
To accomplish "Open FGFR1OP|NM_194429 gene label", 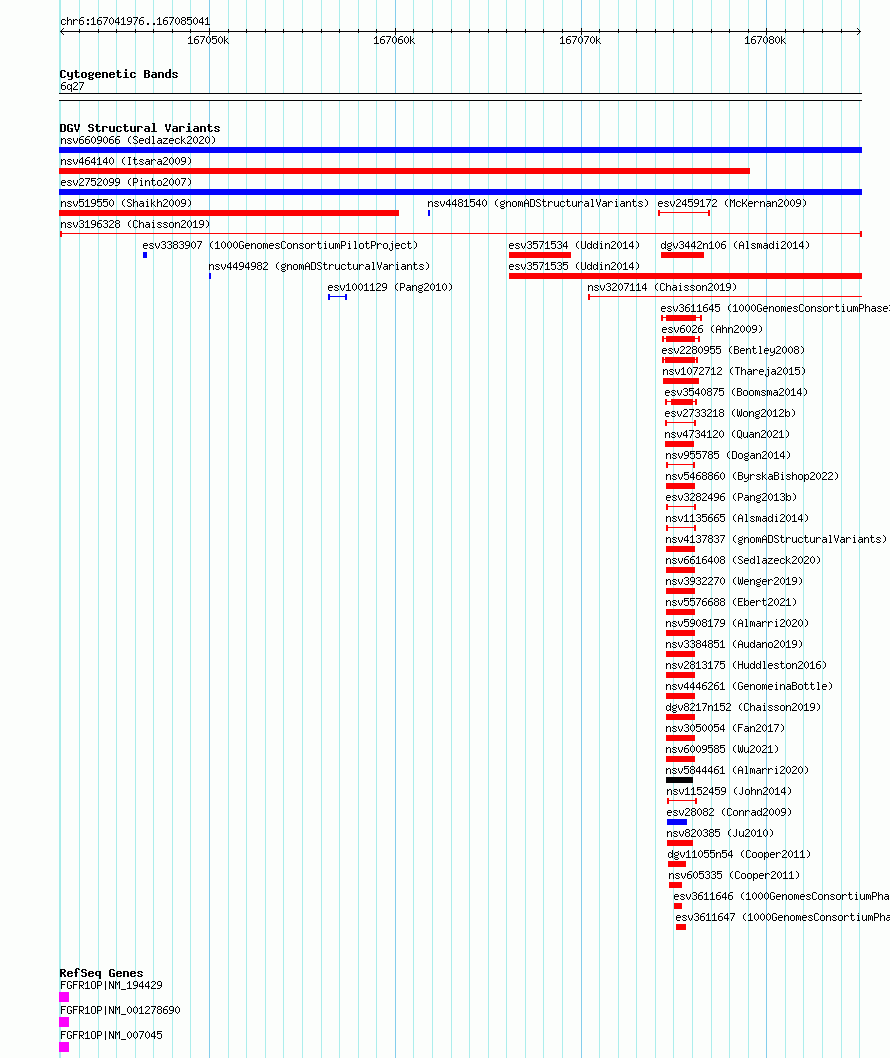I will coord(111,985).
